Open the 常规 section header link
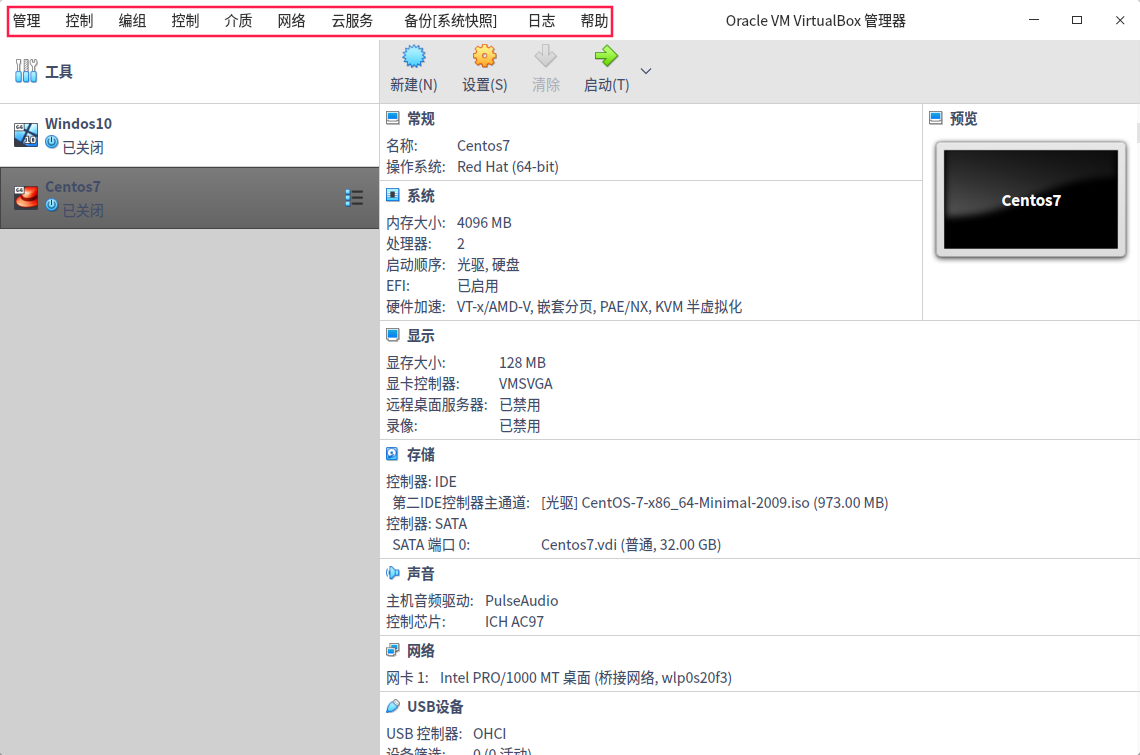 point(421,119)
